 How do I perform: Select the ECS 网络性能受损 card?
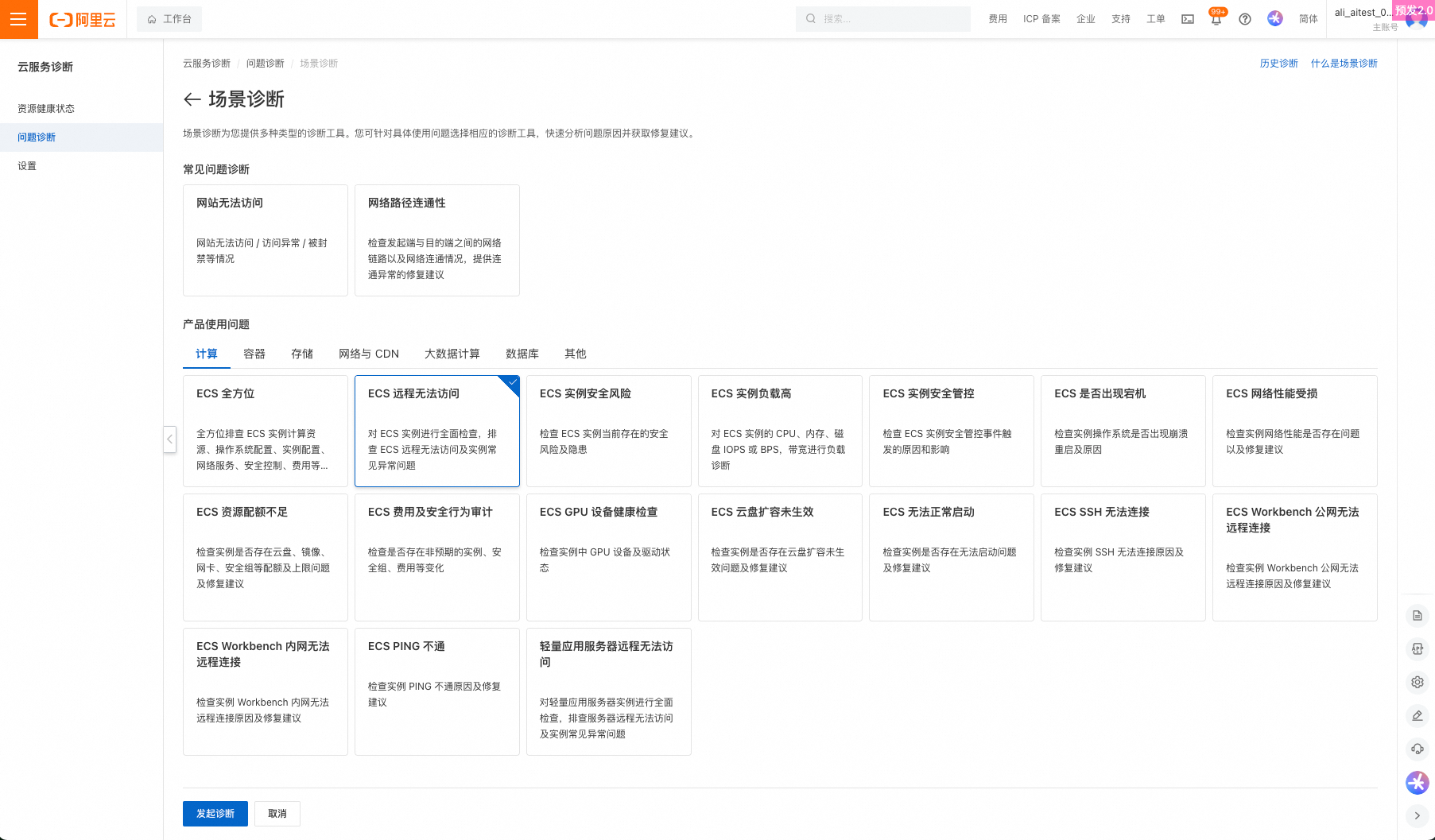coord(1295,431)
